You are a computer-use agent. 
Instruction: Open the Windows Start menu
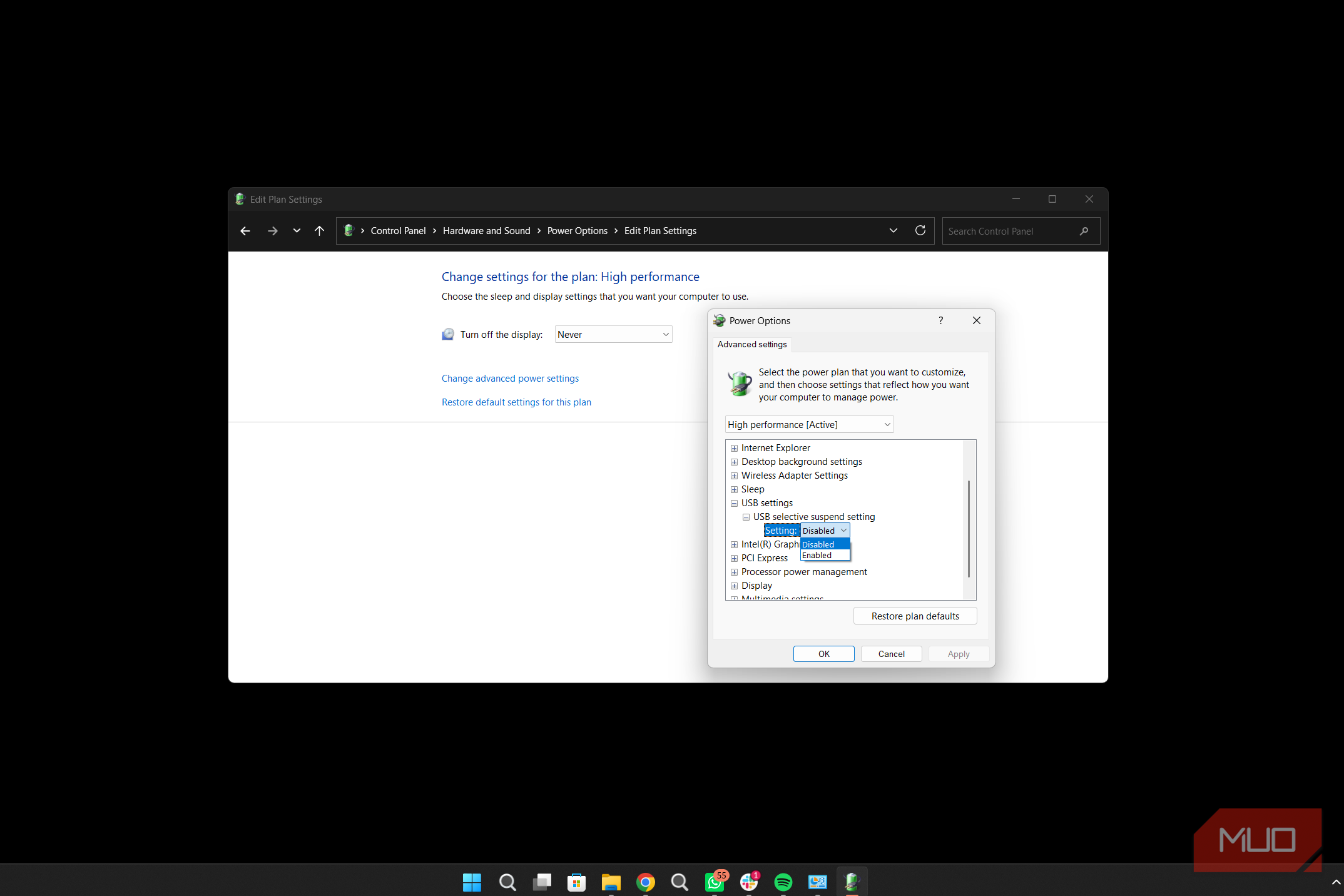point(472,882)
